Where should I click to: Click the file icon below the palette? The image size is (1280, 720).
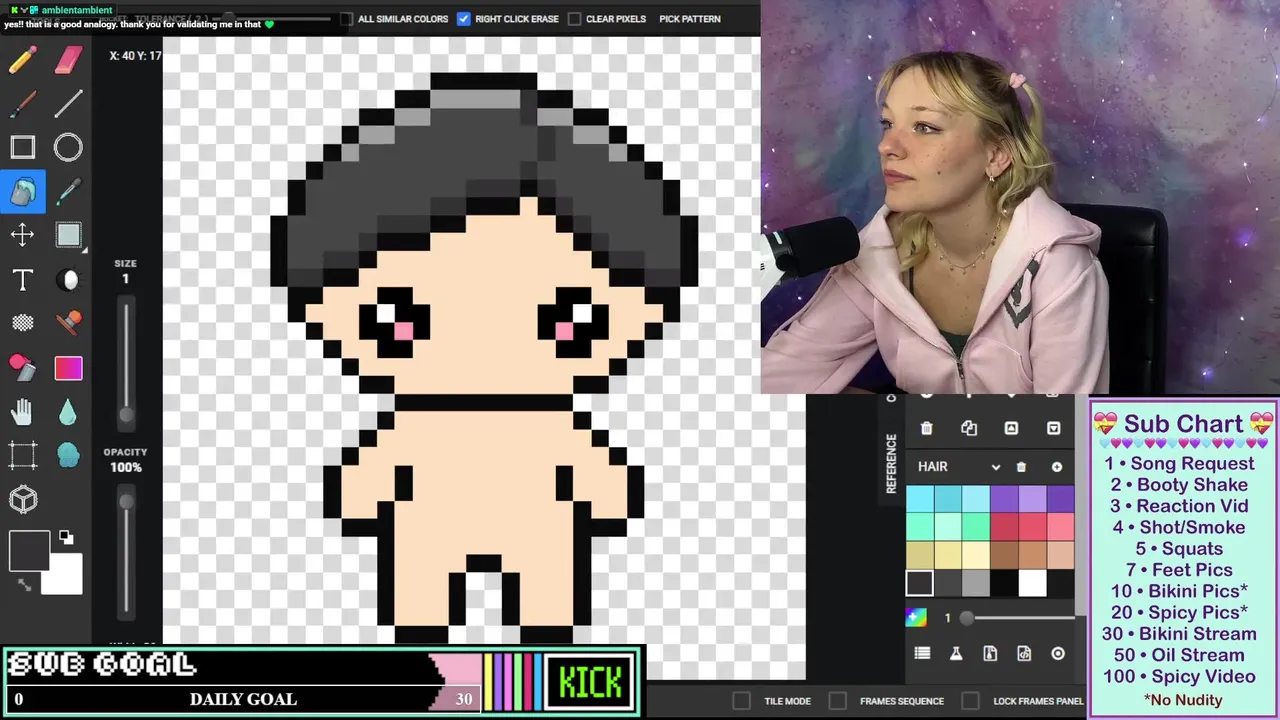click(990, 654)
